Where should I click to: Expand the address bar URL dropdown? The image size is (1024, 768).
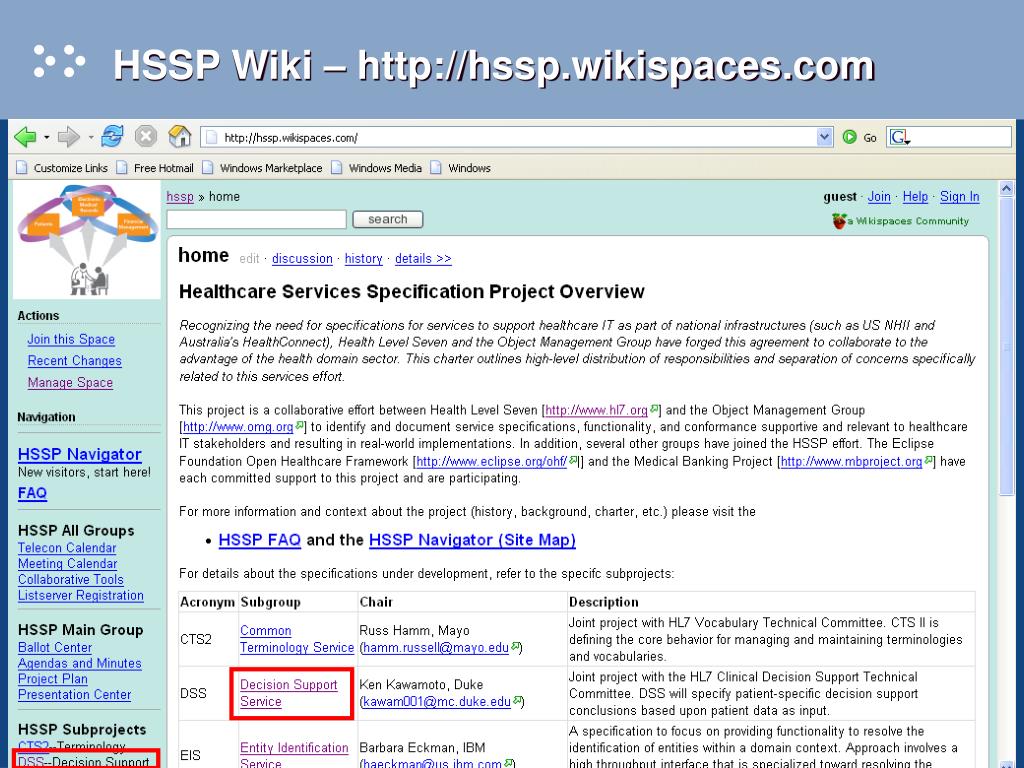[825, 137]
